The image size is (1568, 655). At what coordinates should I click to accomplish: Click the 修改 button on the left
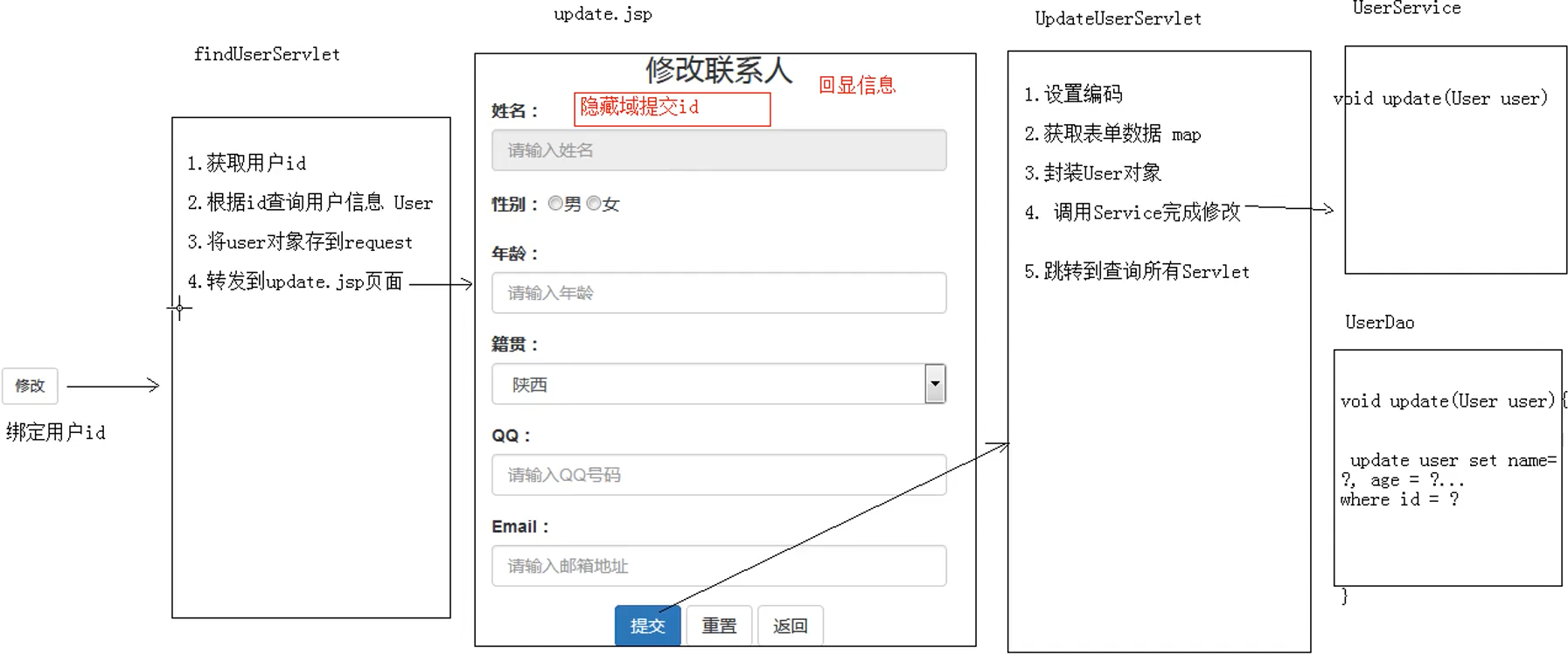pos(30,386)
